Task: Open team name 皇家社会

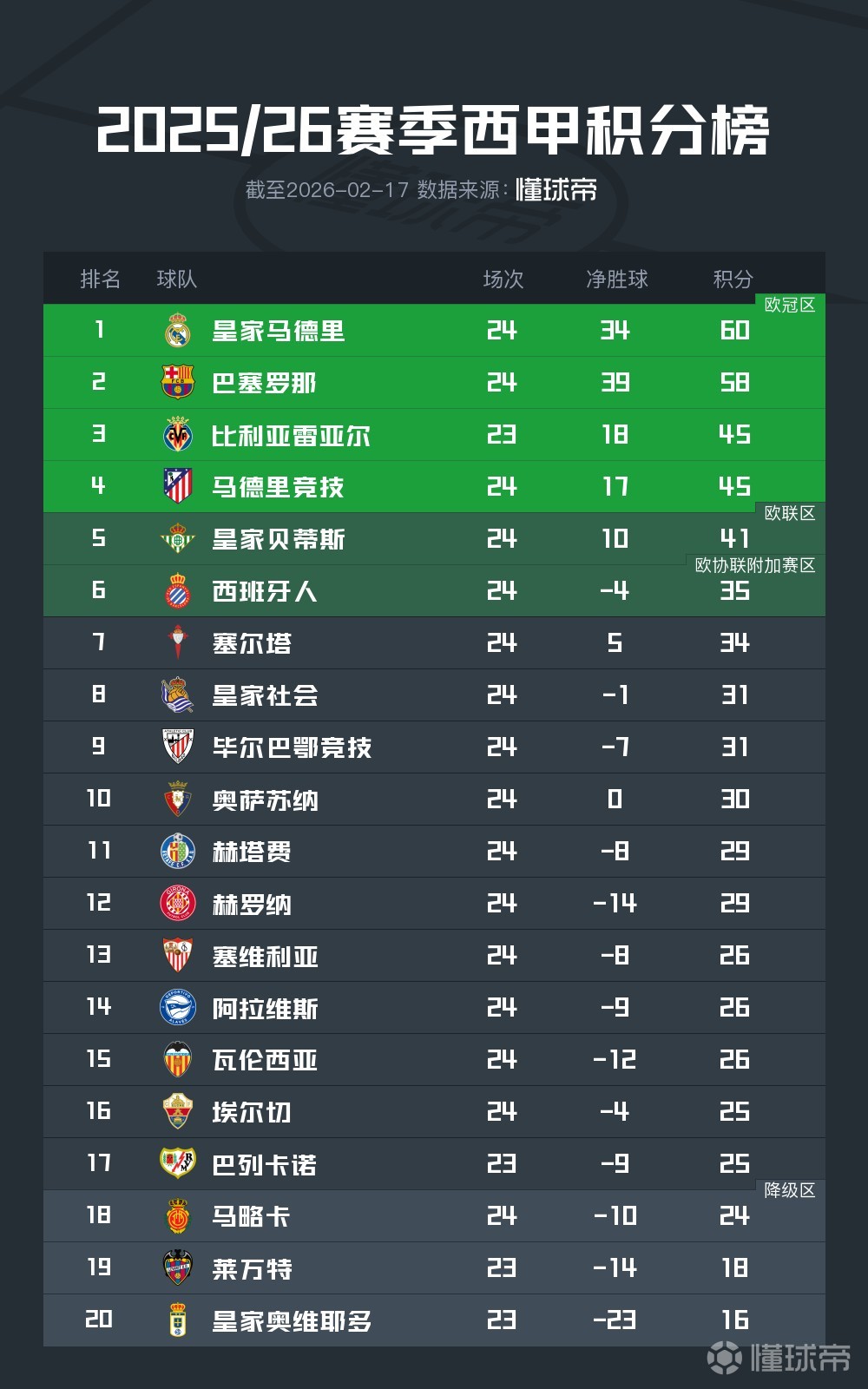Action: [x=266, y=695]
